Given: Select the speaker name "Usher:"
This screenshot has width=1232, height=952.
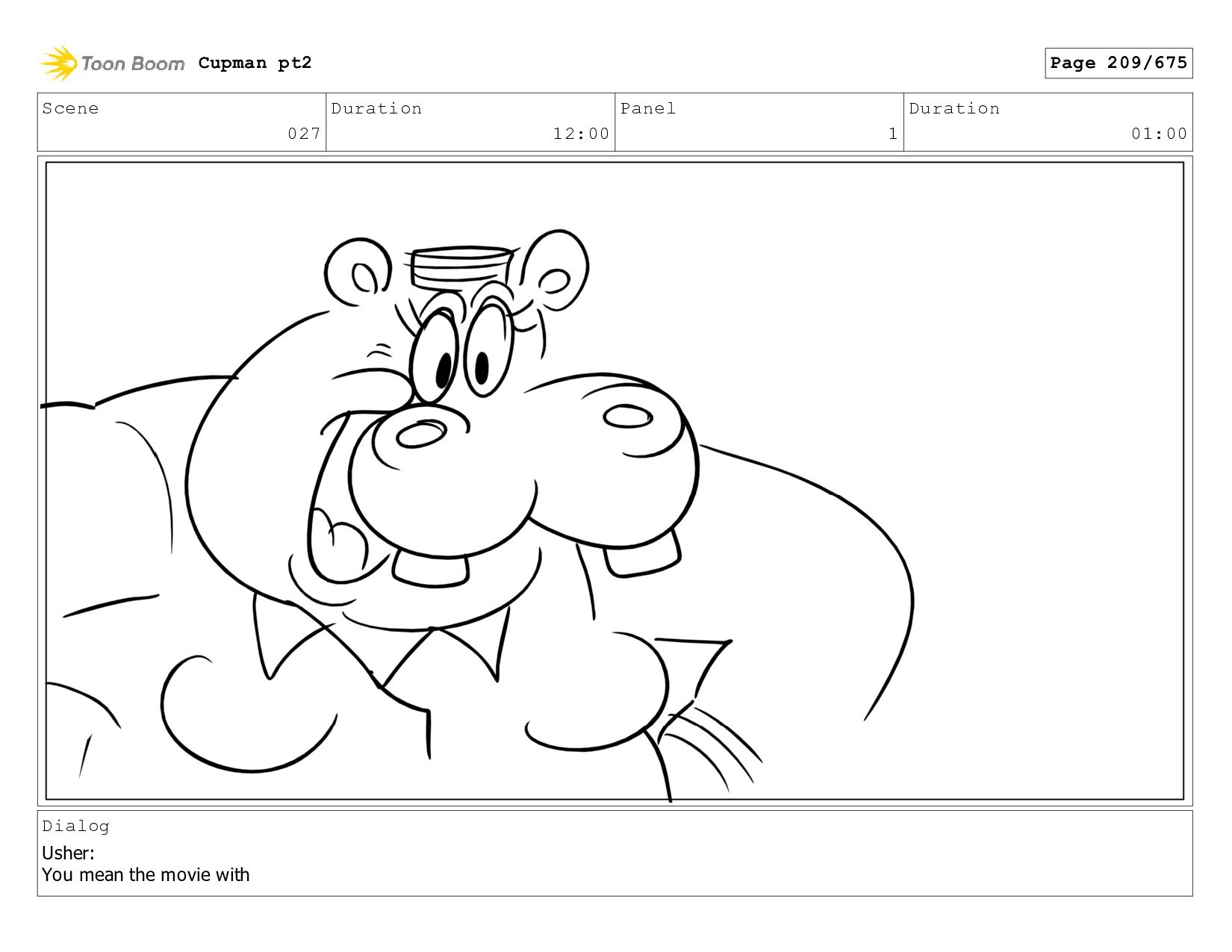Looking at the screenshot, I should tap(68, 853).
